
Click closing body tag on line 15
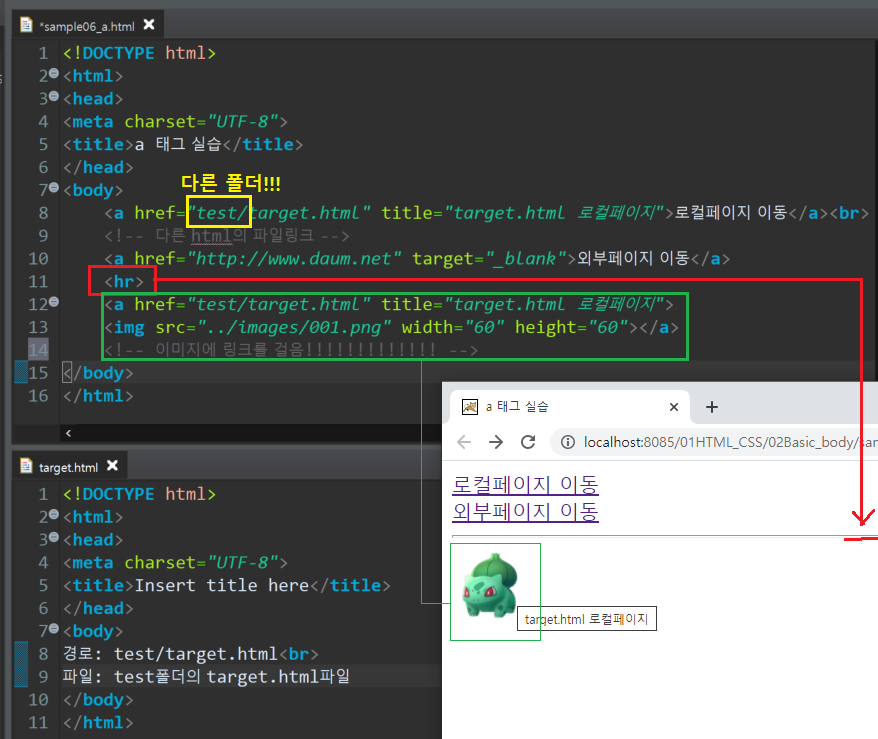tap(99, 373)
